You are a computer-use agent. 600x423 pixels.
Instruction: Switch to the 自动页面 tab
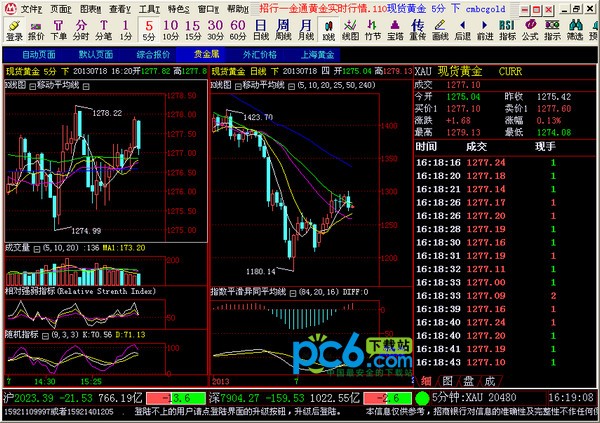[x=39, y=55]
